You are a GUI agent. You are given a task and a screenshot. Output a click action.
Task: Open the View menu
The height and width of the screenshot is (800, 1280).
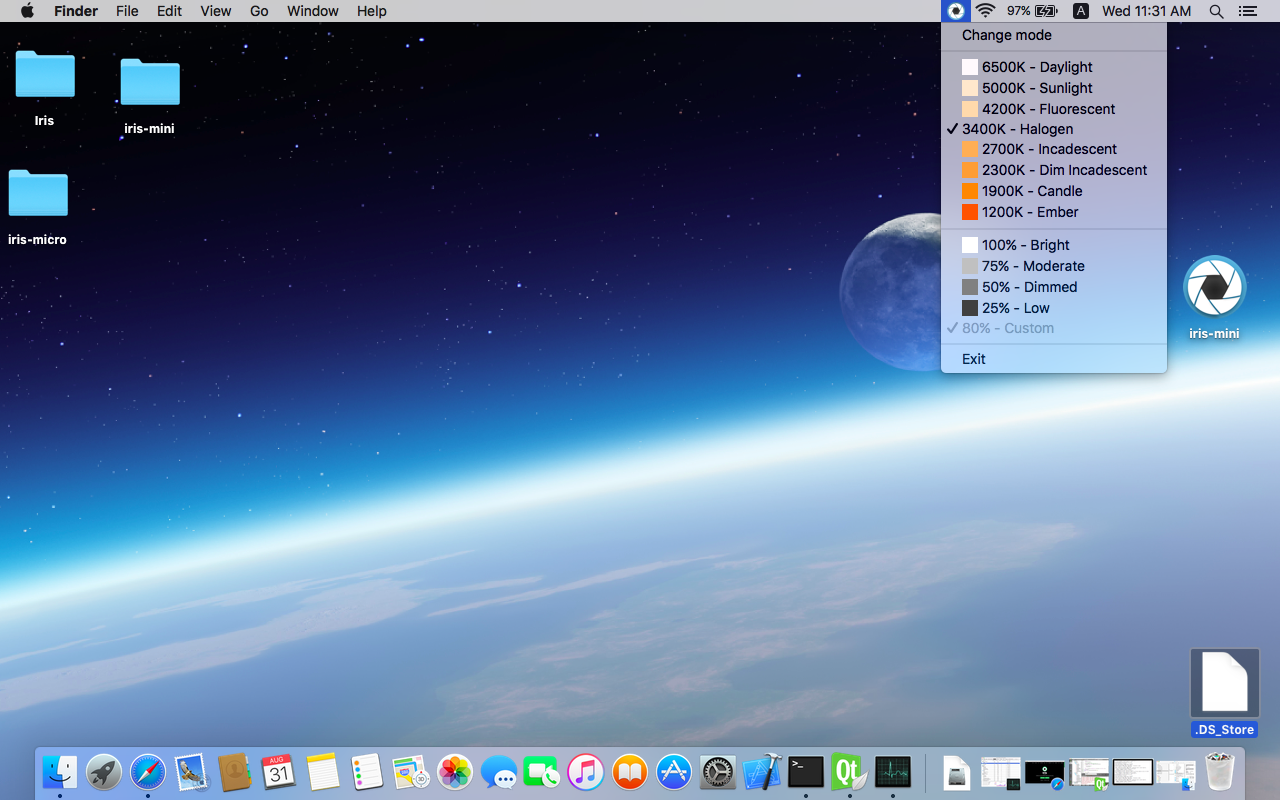coord(216,11)
